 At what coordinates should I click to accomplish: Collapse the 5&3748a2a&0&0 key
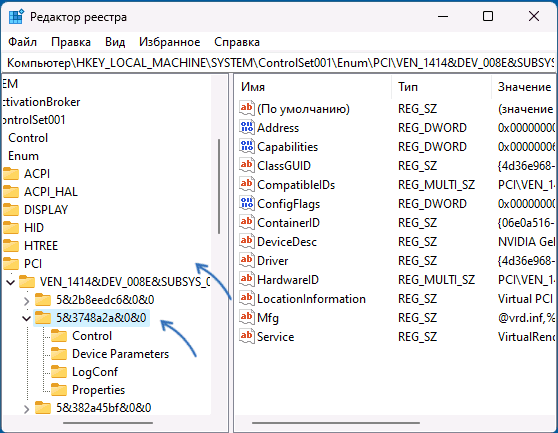[27, 318]
